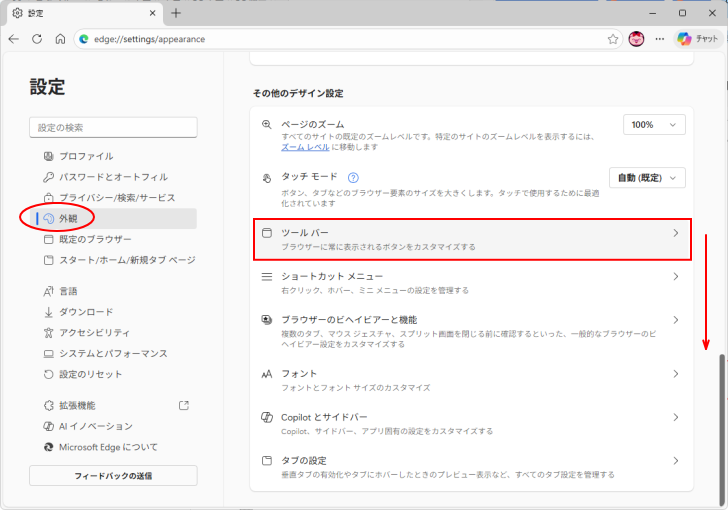Expand ブラウザーのビヘイビアーと機能 row

click(472, 331)
